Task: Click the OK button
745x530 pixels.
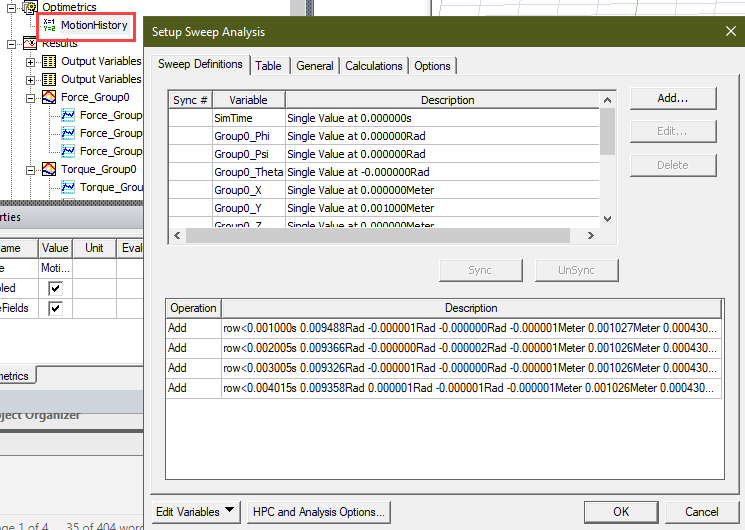Action: click(x=621, y=512)
